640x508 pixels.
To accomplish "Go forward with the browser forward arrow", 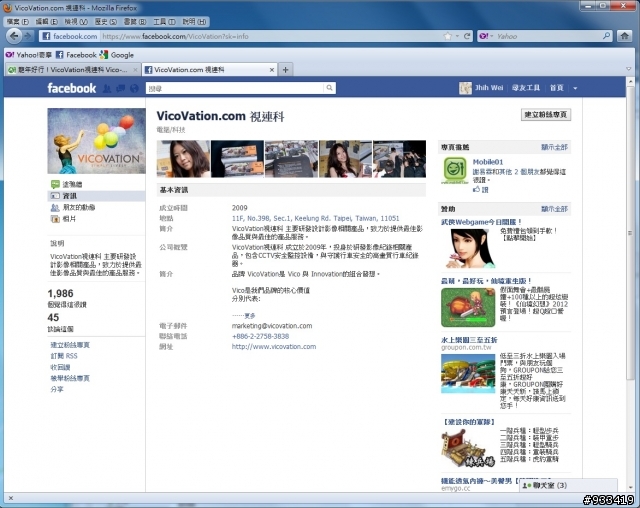I will pyautogui.click(x=28, y=36).
